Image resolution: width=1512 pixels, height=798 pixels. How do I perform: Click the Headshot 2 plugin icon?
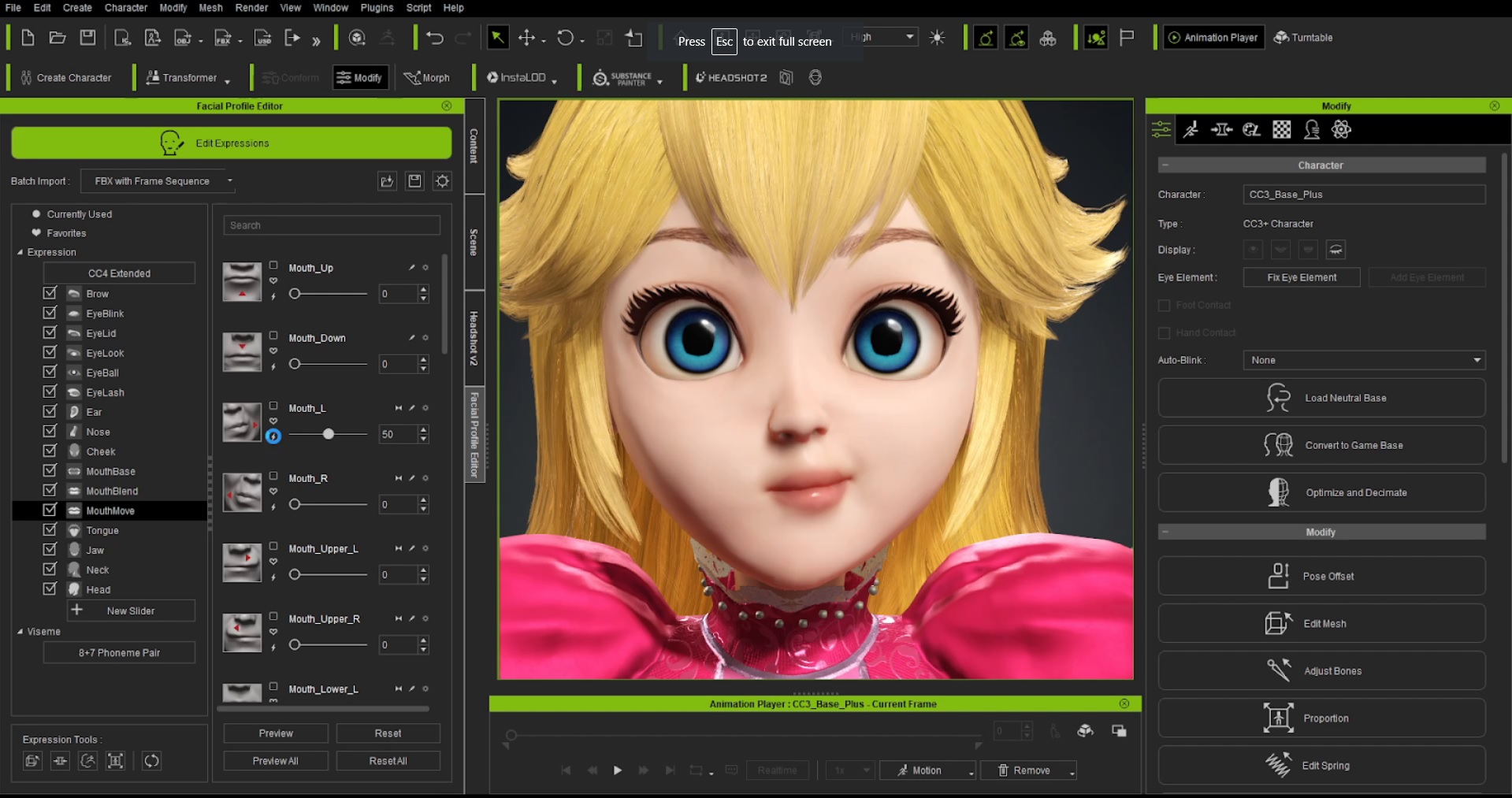(730, 77)
